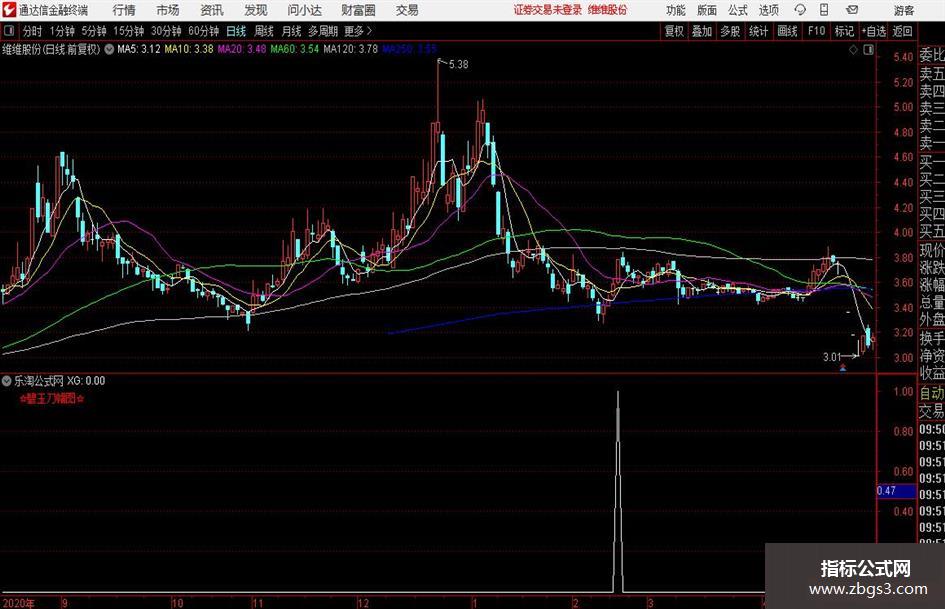Click the MA60: 3.54 value
945x609 pixels.
[x=295, y=49]
